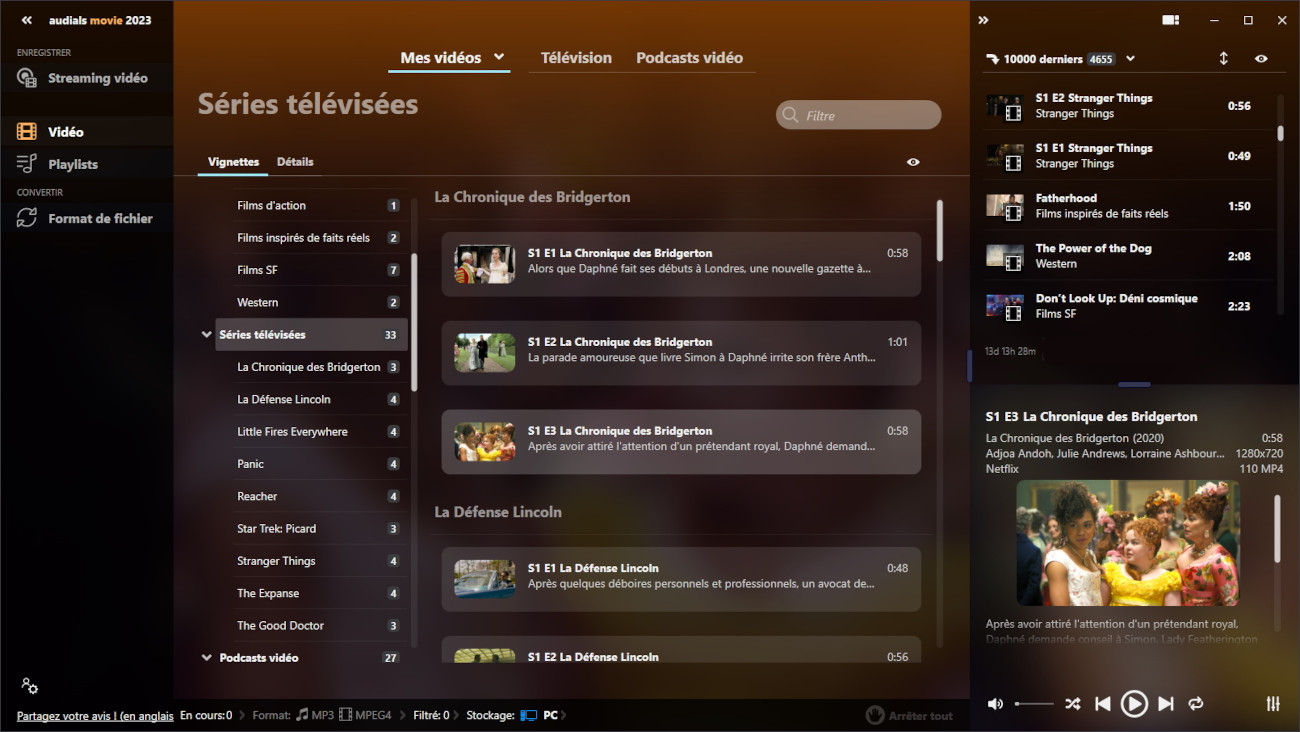Click the Power of the Dog film icon
1300x732 pixels.
click(x=1014, y=262)
